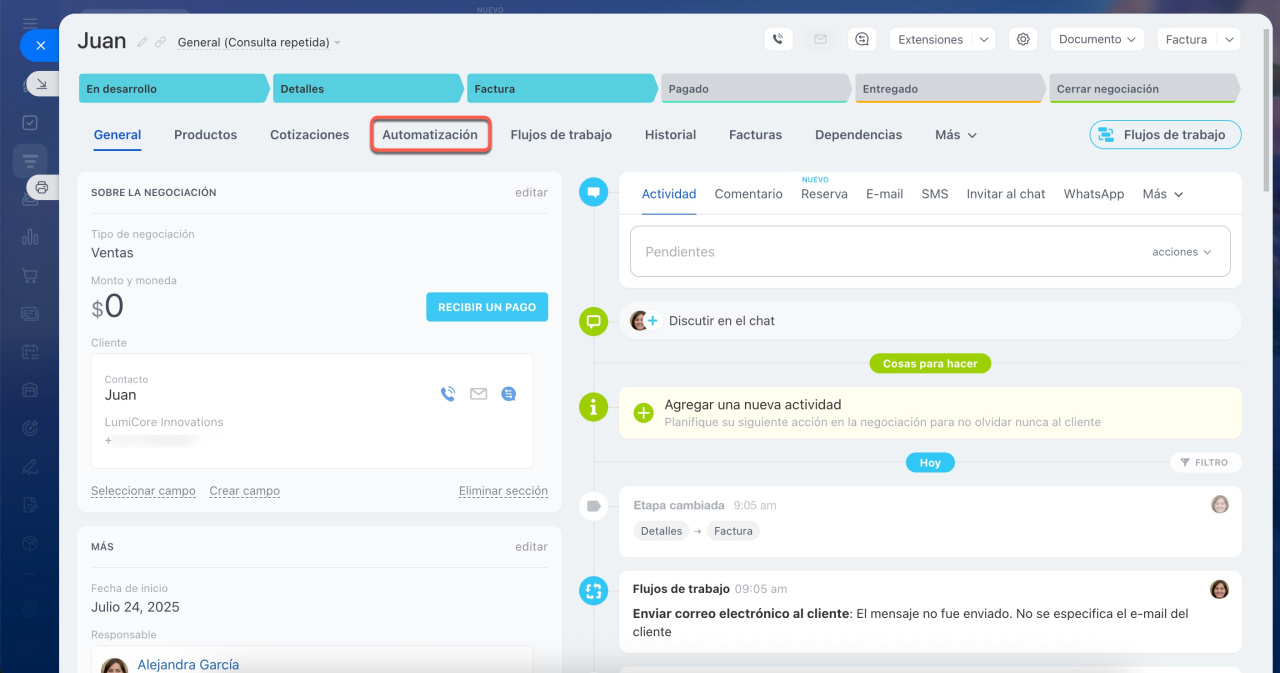
Task: Open the gear settings icon in the header
Action: pyautogui.click(x=1023, y=39)
